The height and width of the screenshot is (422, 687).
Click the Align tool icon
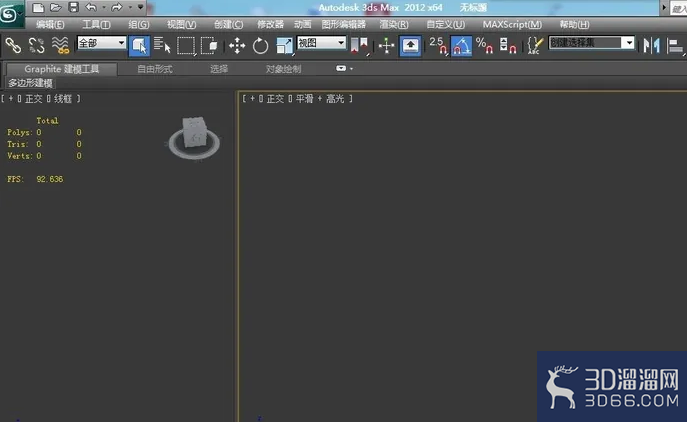click(x=676, y=46)
